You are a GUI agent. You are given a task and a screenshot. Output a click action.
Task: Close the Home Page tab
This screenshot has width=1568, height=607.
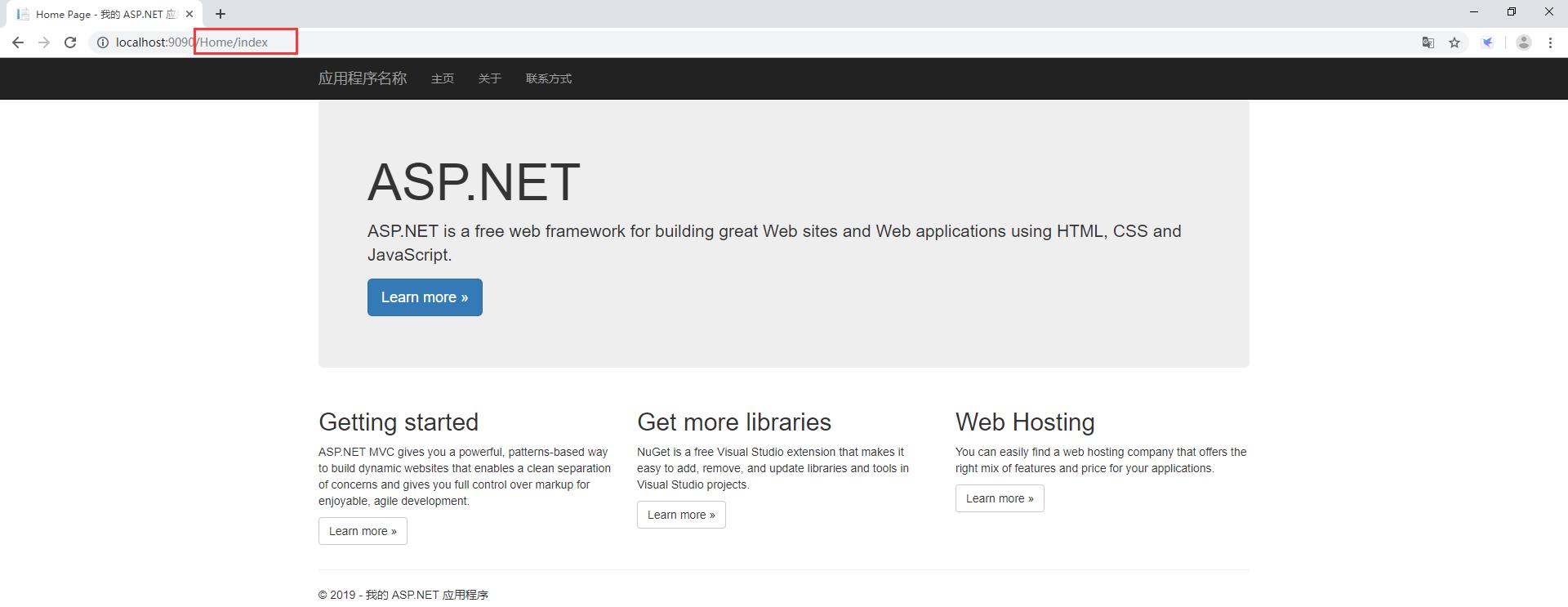click(189, 14)
